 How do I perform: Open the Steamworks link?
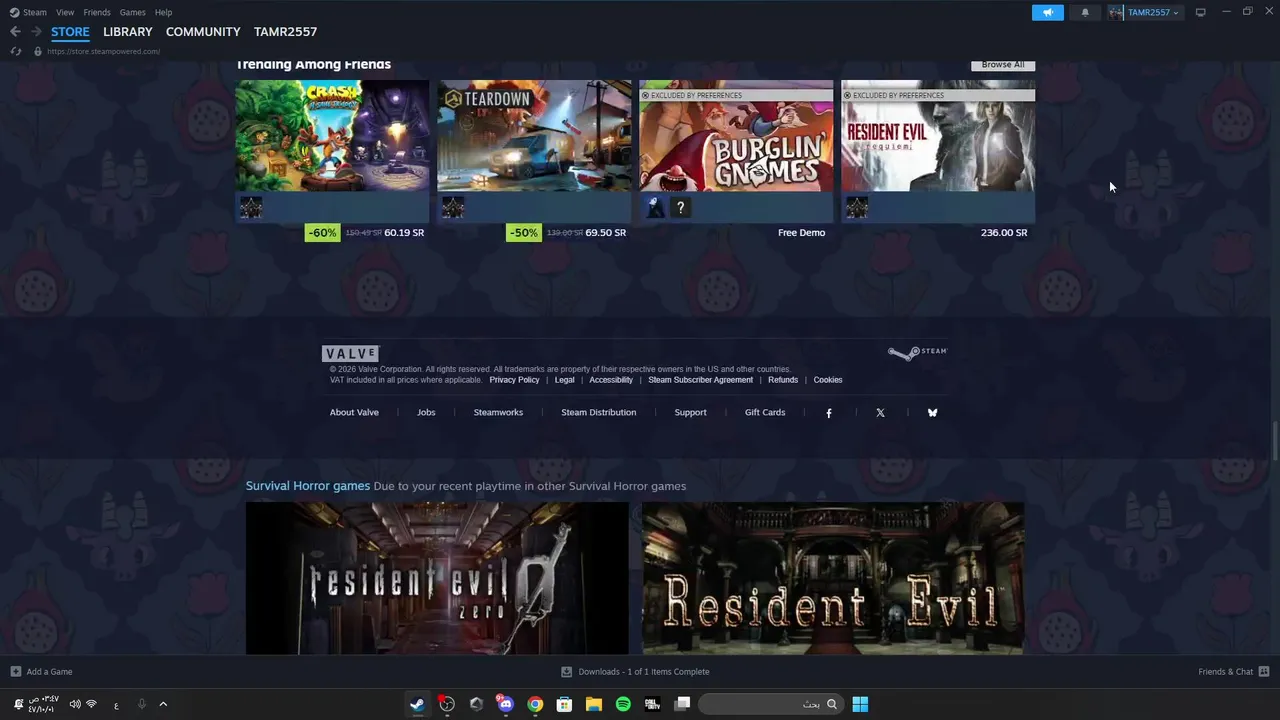498,413
